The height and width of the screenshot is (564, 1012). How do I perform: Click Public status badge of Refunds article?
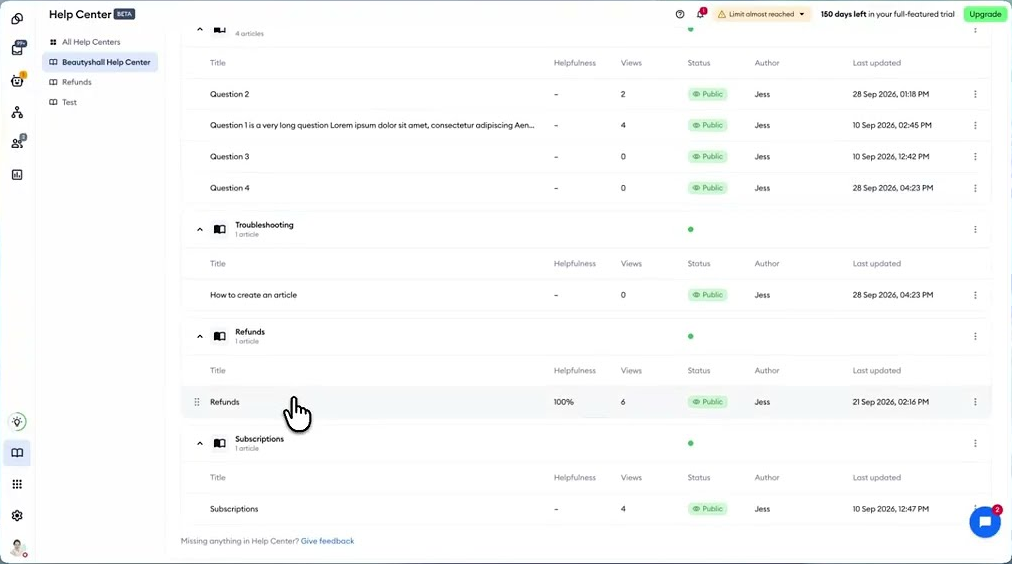pos(707,402)
